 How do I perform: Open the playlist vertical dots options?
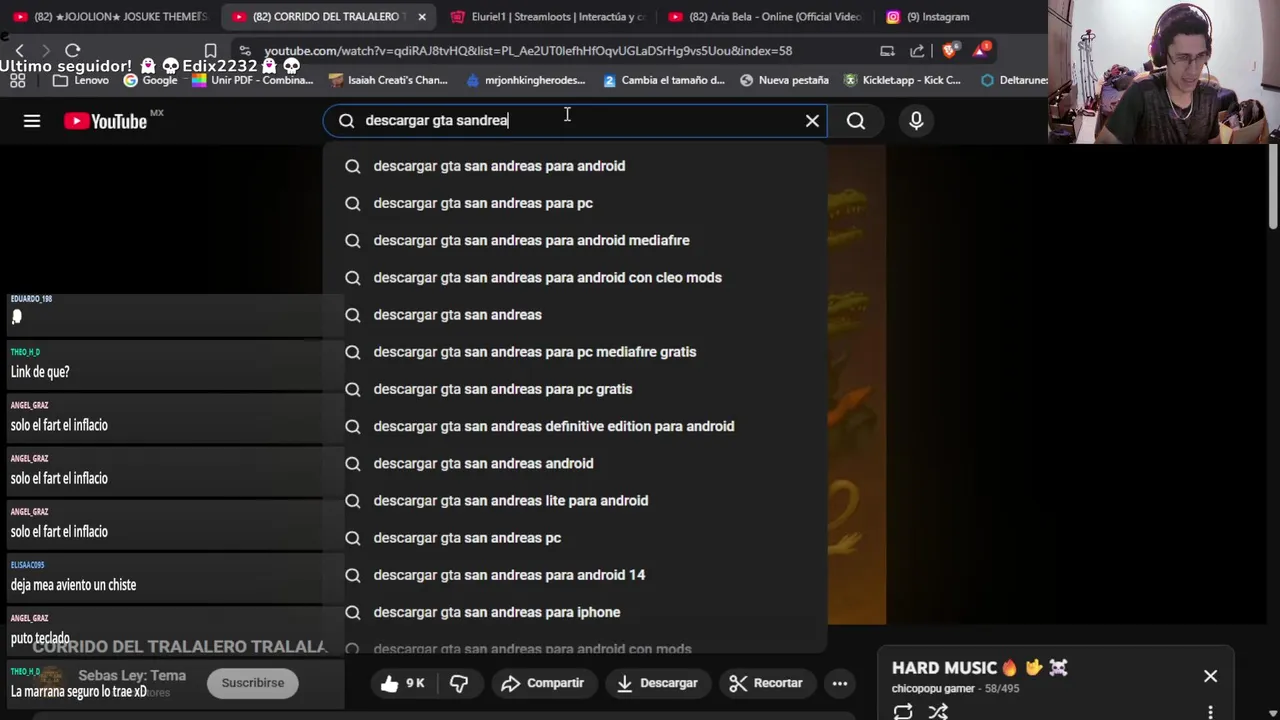pos(1210,711)
